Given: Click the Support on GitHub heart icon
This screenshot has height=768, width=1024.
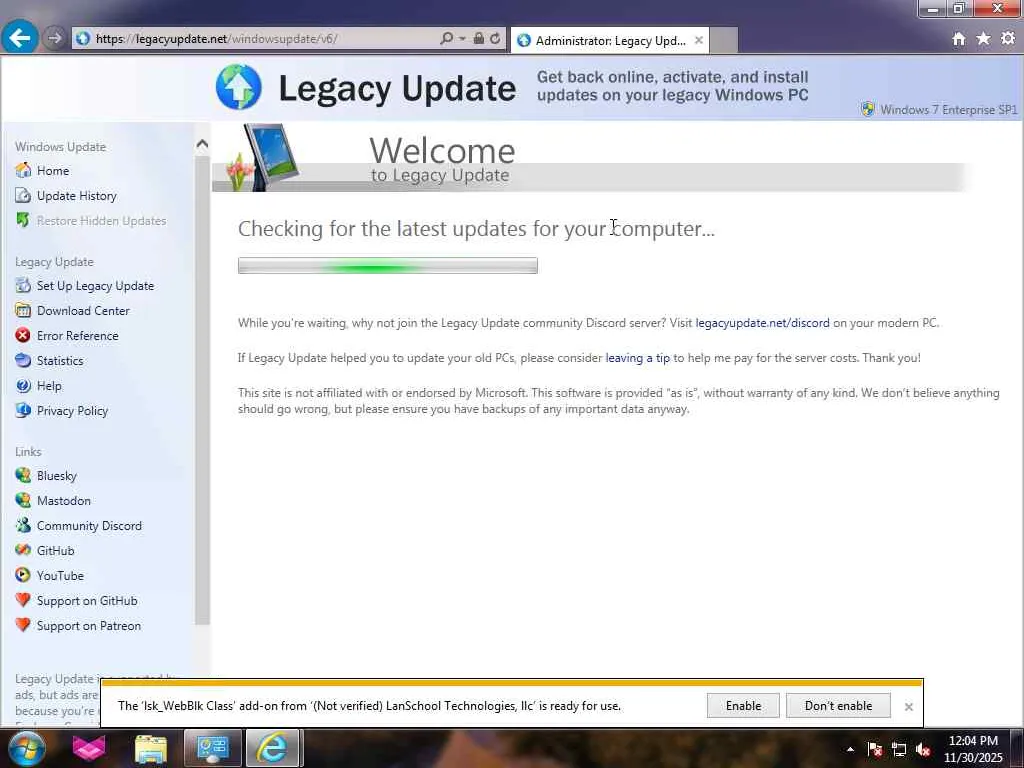Looking at the screenshot, I should (x=23, y=600).
